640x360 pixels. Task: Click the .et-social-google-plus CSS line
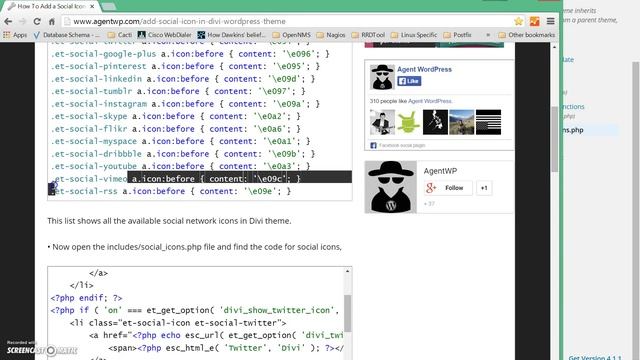pyautogui.click(x=190, y=54)
